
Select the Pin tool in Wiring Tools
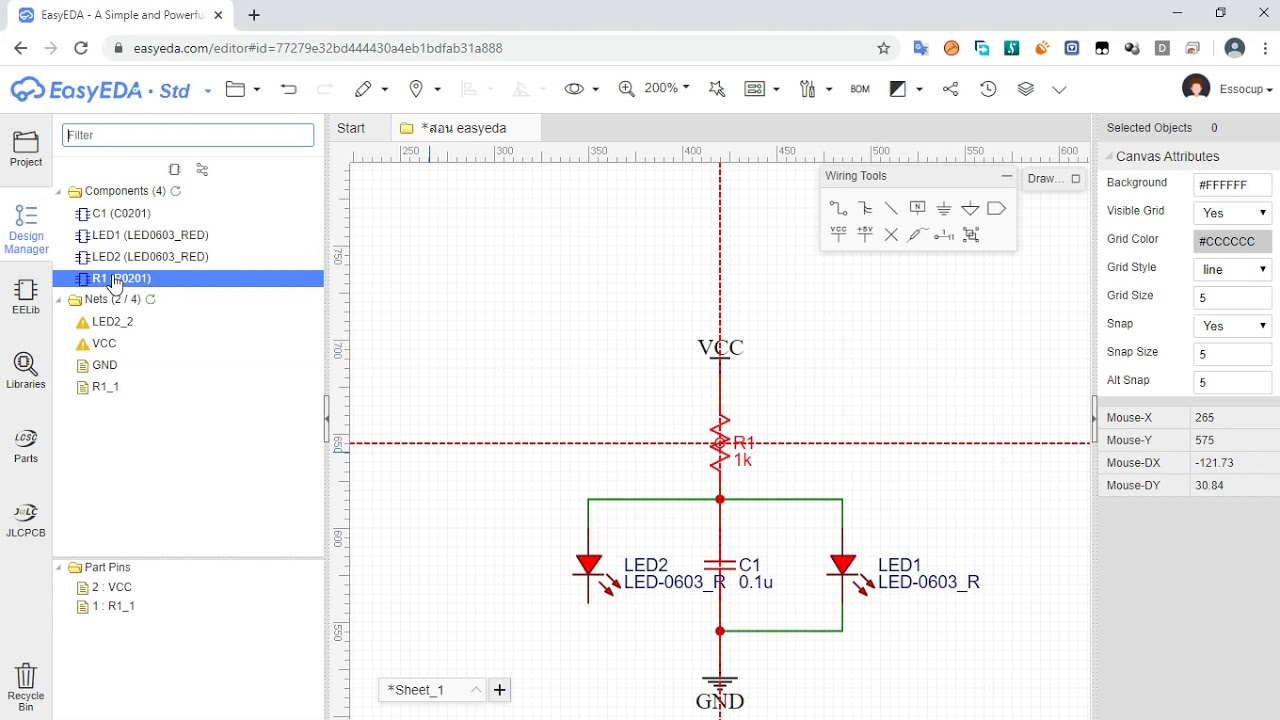944,234
